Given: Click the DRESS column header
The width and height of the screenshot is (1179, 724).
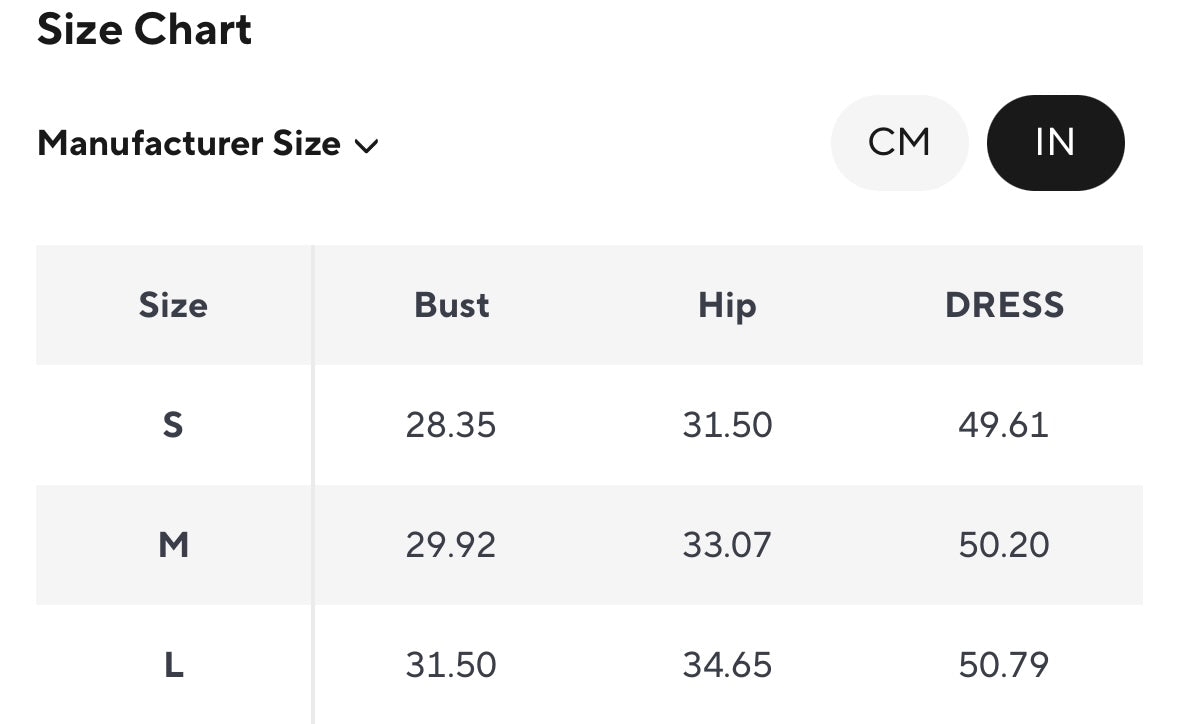Looking at the screenshot, I should [x=1004, y=305].
